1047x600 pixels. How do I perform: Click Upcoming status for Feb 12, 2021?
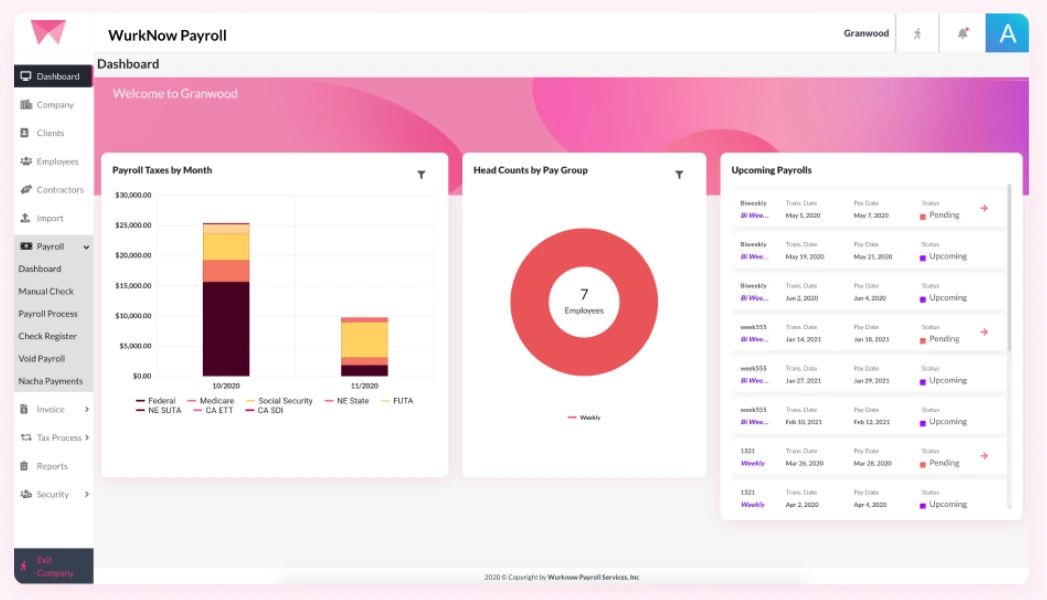944,422
